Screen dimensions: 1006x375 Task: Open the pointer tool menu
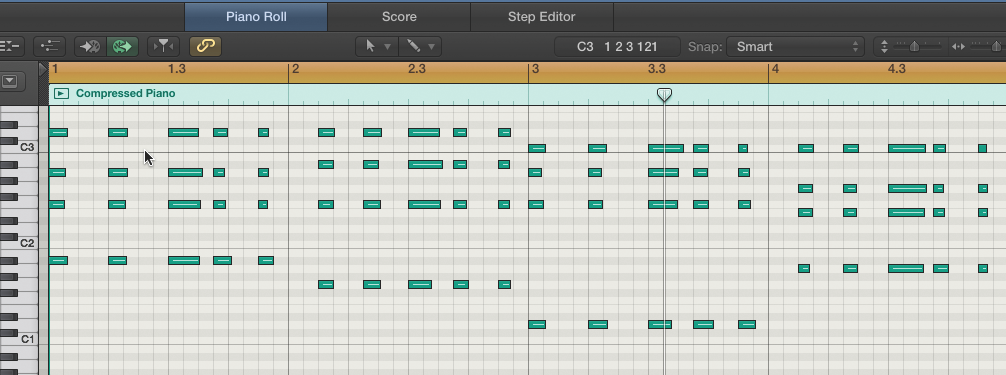[x=377, y=46]
